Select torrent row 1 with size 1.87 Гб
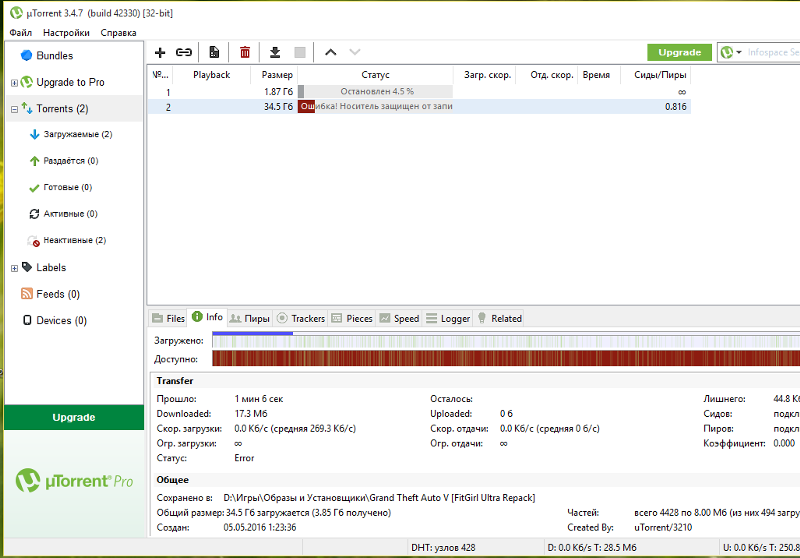The height and width of the screenshot is (558, 800). (x=419, y=92)
